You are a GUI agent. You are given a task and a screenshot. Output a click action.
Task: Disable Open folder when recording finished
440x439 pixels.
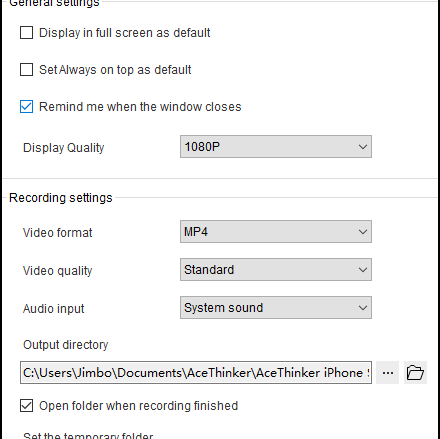pyautogui.click(x=27, y=406)
